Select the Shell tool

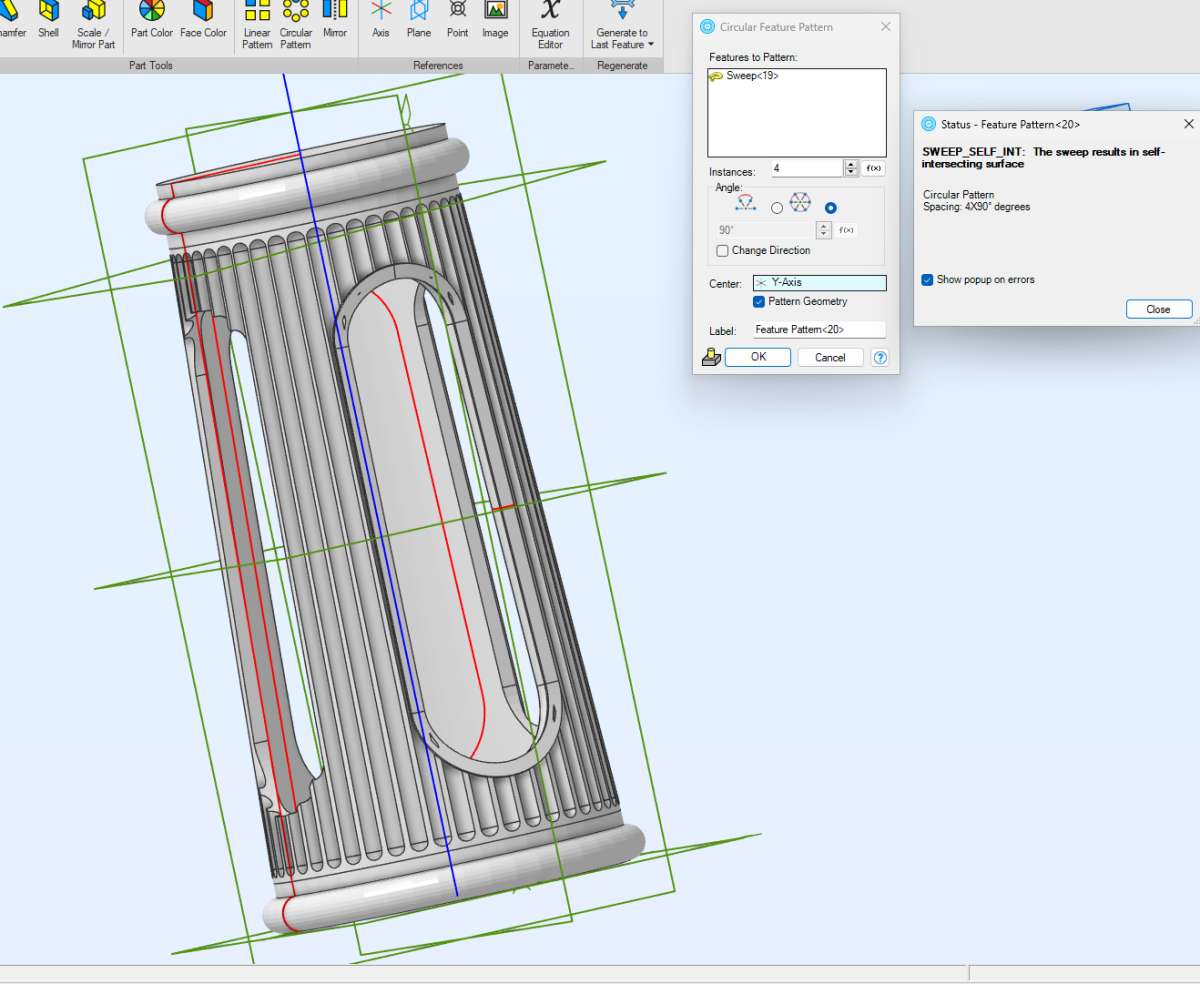pos(49,20)
